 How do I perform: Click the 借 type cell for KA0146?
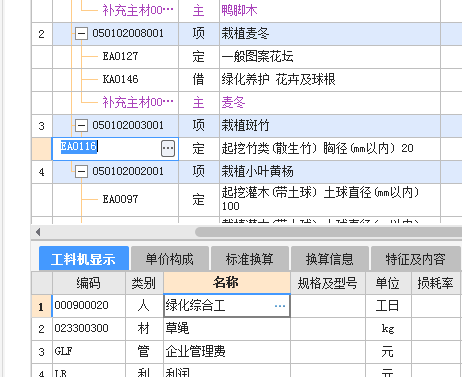coord(199,80)
